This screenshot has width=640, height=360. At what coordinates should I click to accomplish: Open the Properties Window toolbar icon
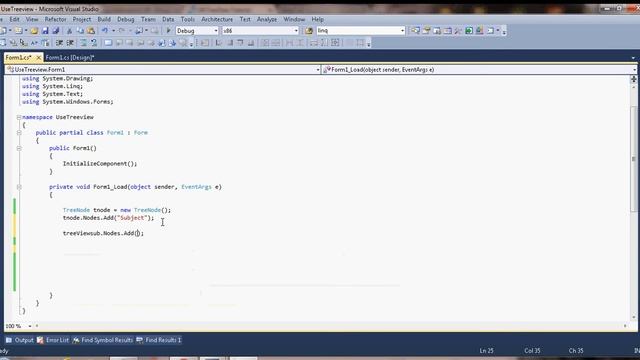click(426, 31)
